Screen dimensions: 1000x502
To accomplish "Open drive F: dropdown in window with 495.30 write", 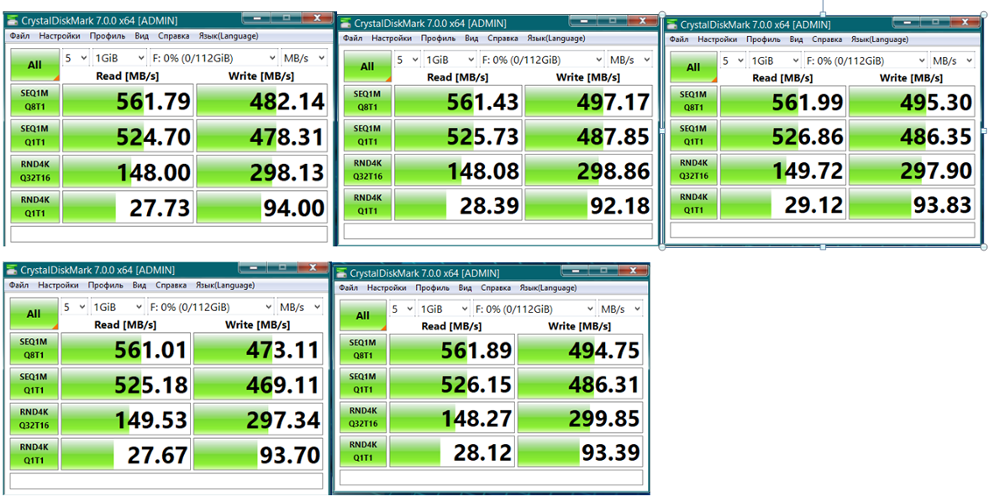I will coord(865,61).
